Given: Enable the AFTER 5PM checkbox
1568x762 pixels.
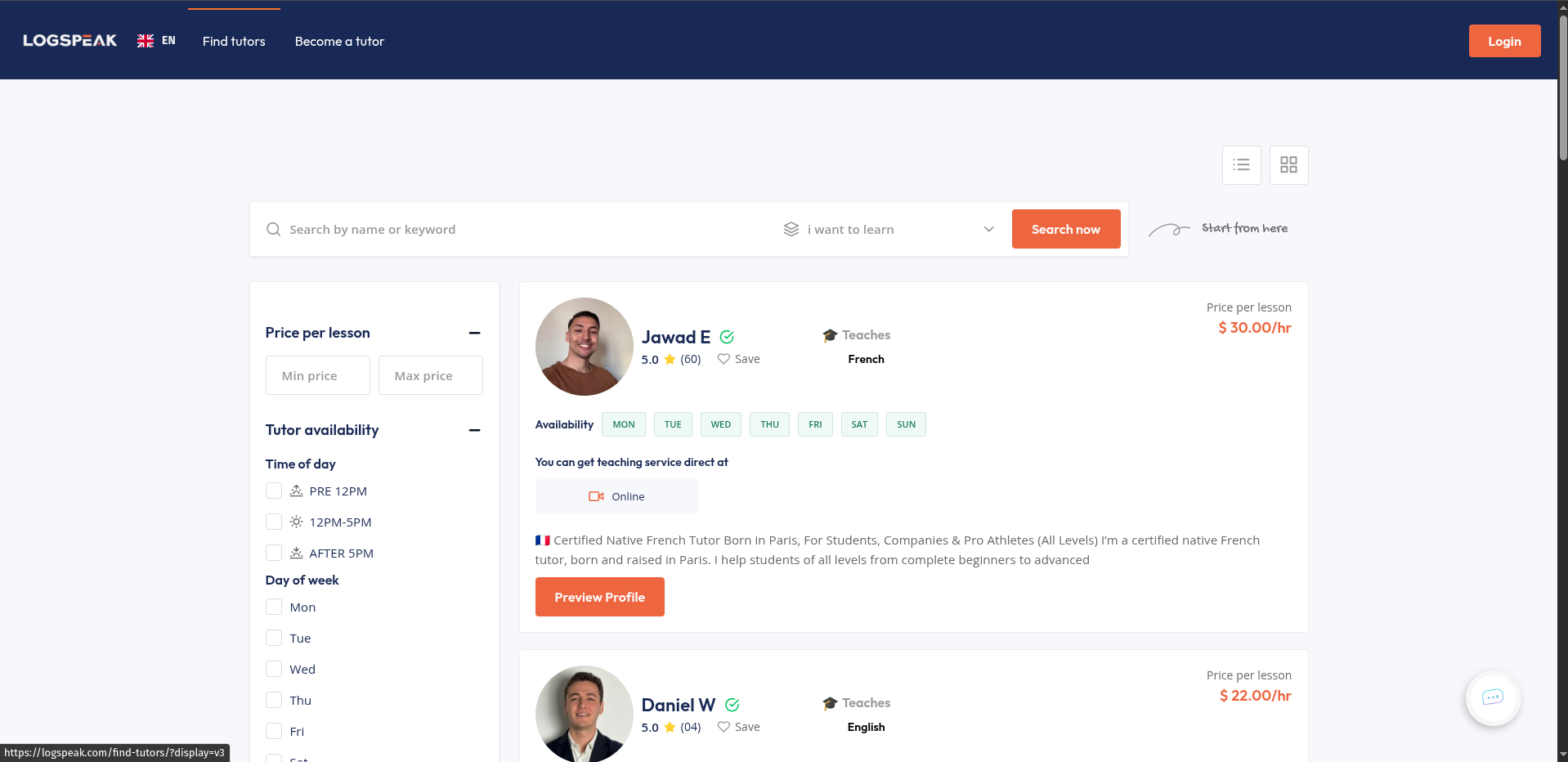Looking at the screenshot, I should point(274,553).
